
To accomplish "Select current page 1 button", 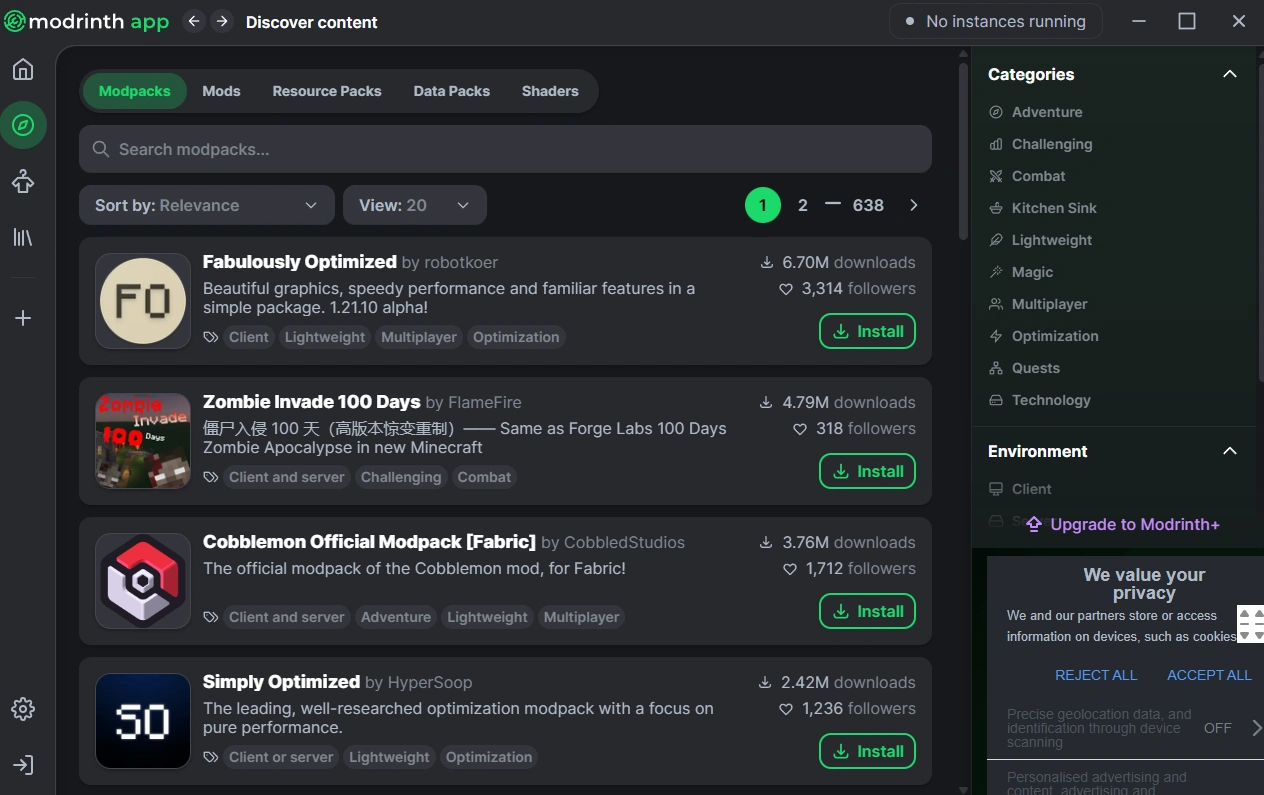I will (x=762, y=205).
